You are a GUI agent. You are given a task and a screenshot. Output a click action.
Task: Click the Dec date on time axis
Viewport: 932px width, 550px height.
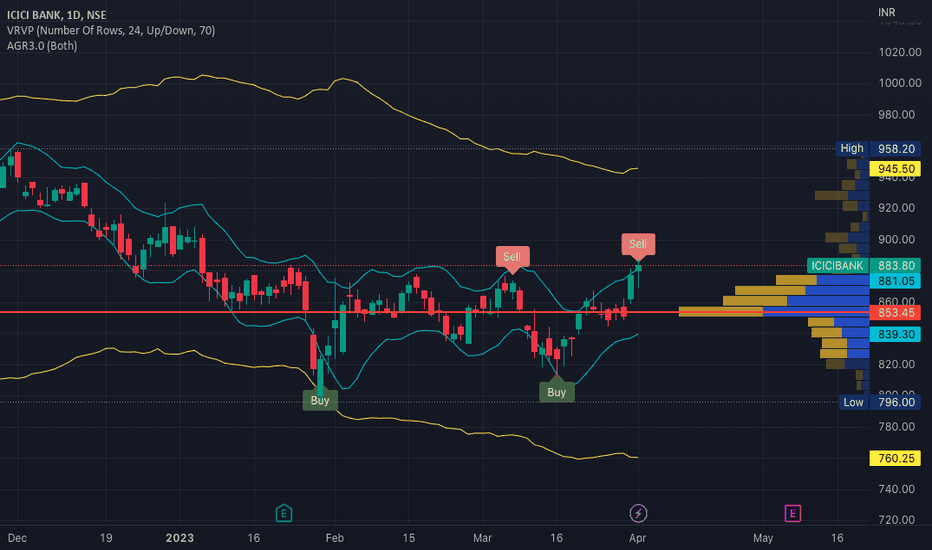coord(17,538)
